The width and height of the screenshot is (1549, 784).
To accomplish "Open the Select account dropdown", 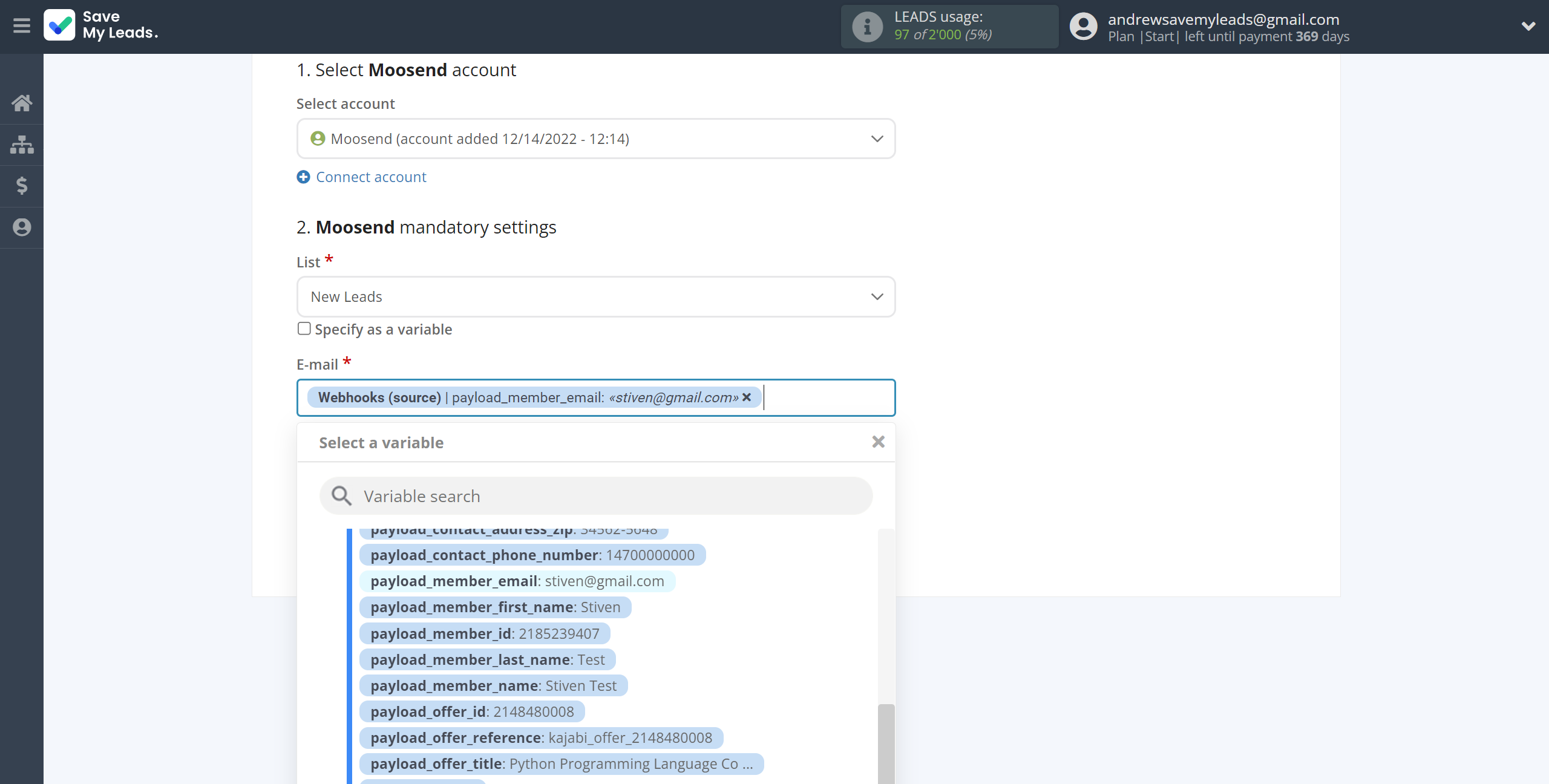I will coord(596,139).
